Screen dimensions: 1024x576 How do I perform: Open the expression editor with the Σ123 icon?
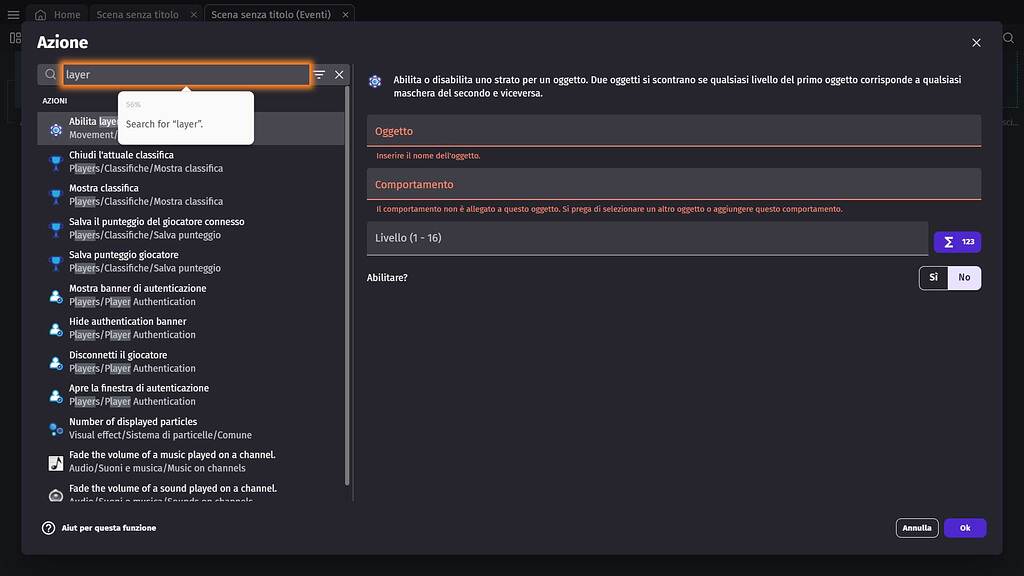tap(956, 241)
